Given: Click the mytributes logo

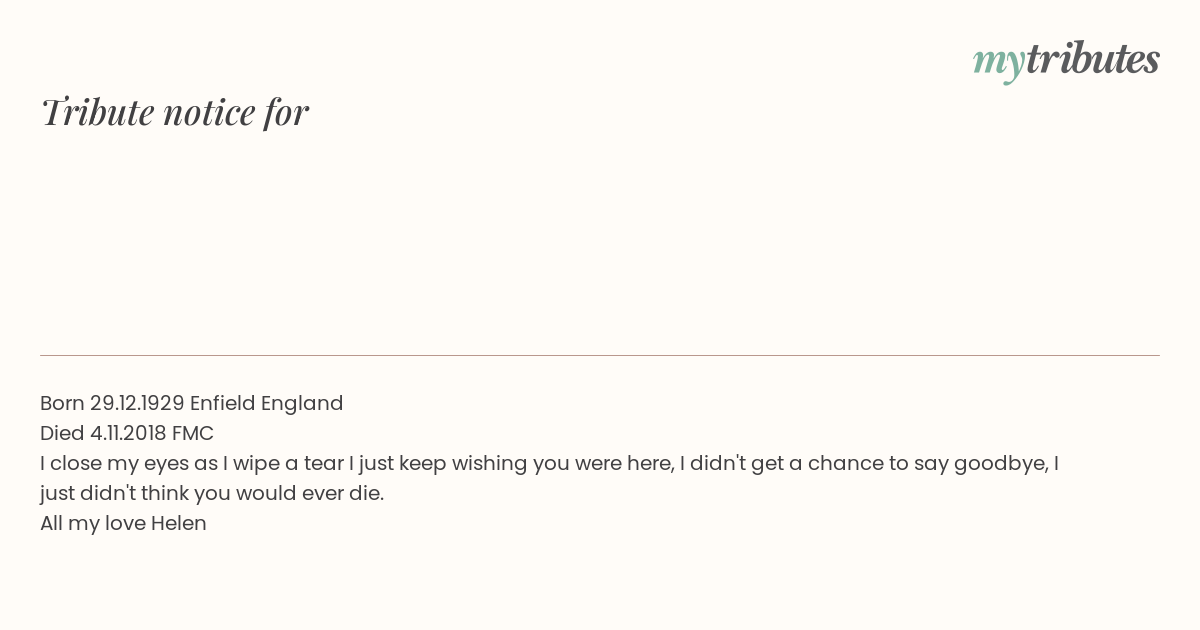Looking at the screenshot, I should click(1066, 60).
